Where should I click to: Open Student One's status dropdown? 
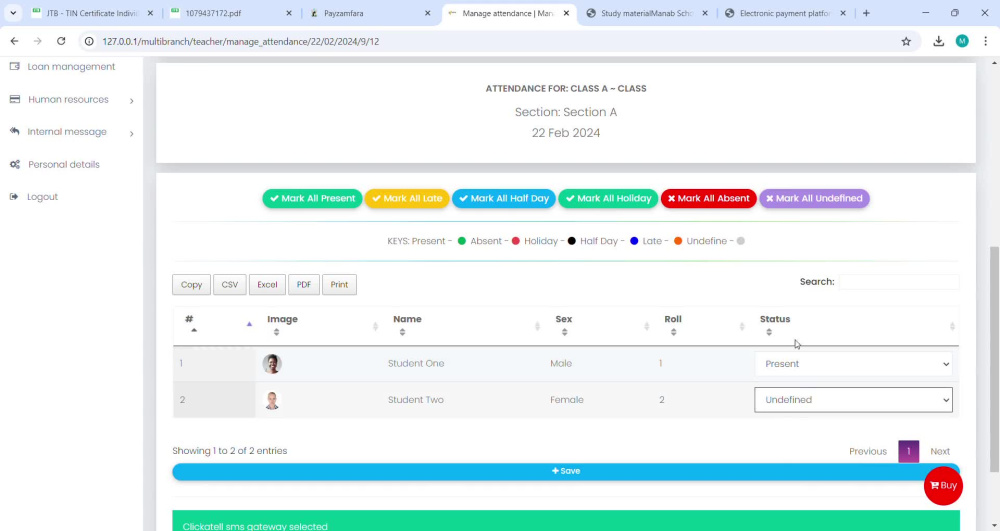click(853, 364)
